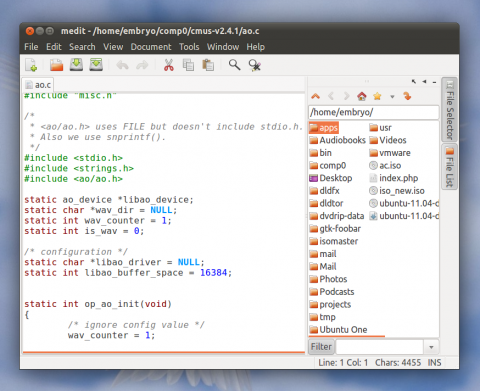Toggle the File List side tab
Viewport: 480px width, 391px height.
point(449,166)
